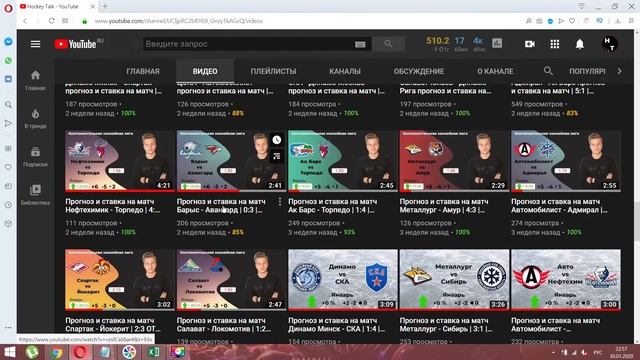Add Барыс - Авангард video to Watch later

click(277, 140)
